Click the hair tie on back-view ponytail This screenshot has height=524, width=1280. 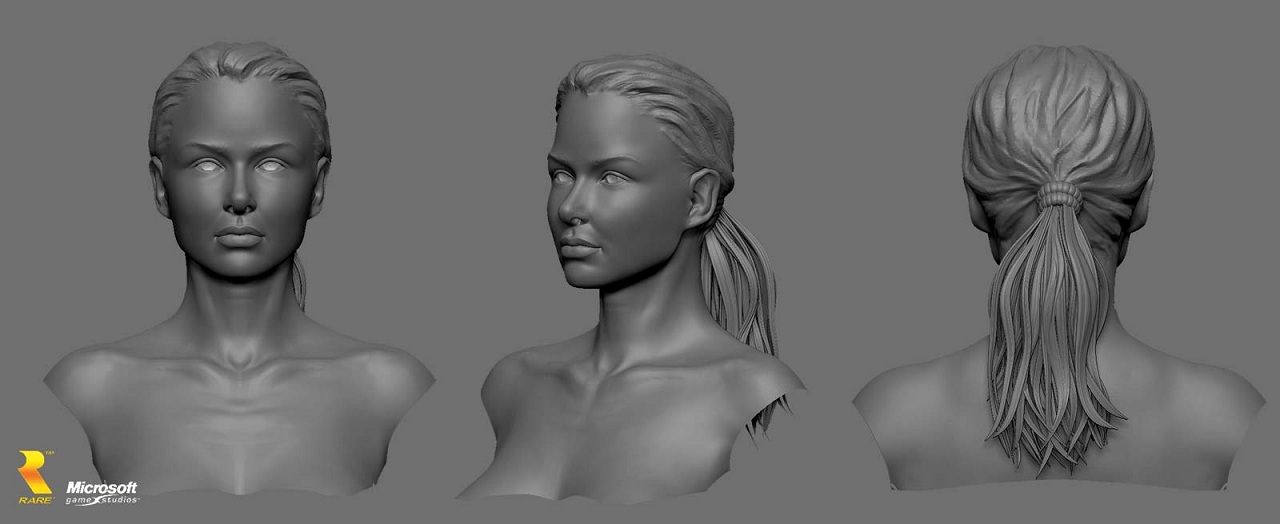tap(1058, 194)
